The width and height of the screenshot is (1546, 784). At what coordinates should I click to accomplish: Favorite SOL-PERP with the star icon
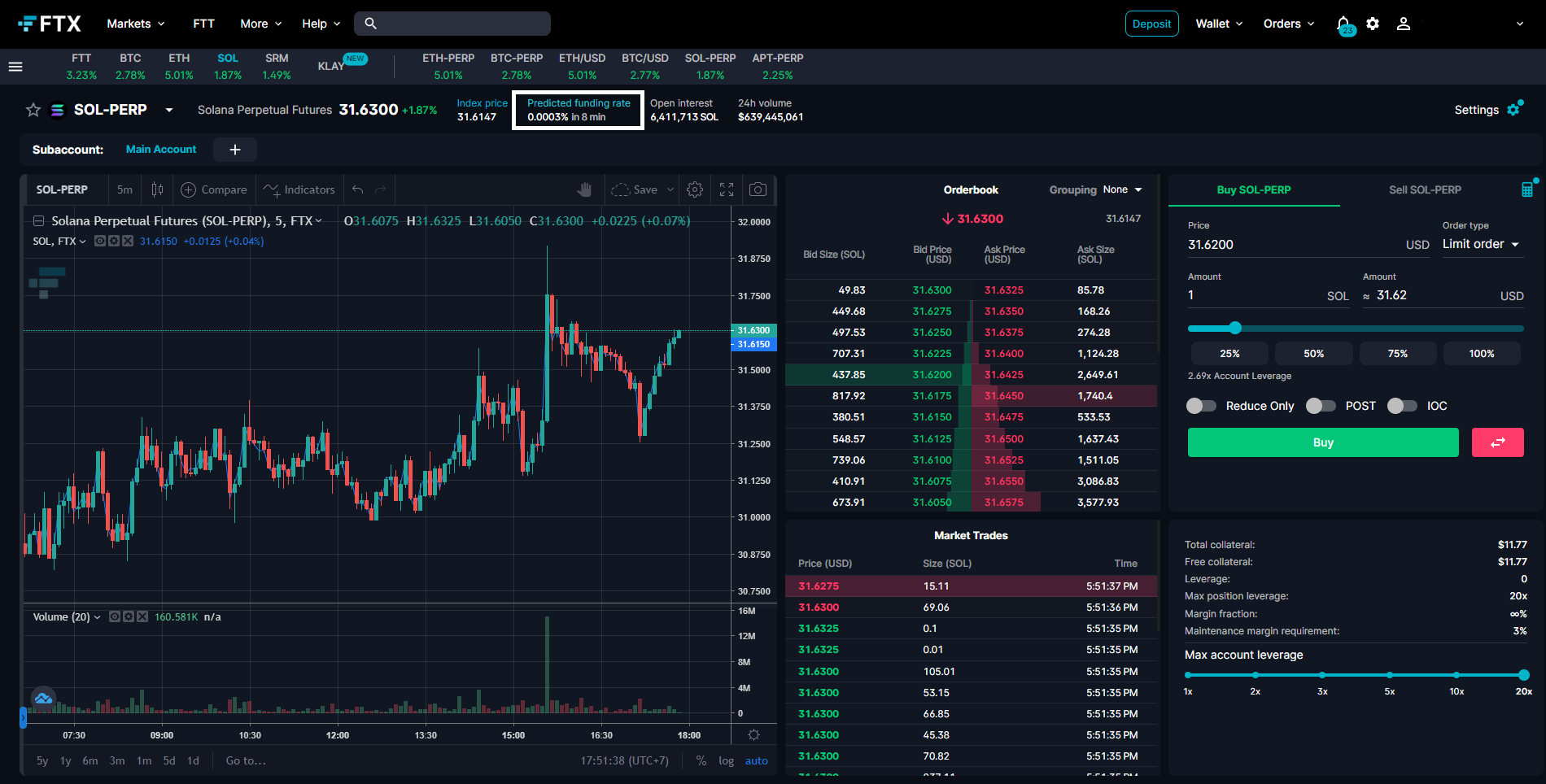pyautogui.click(x=33, y=110)
